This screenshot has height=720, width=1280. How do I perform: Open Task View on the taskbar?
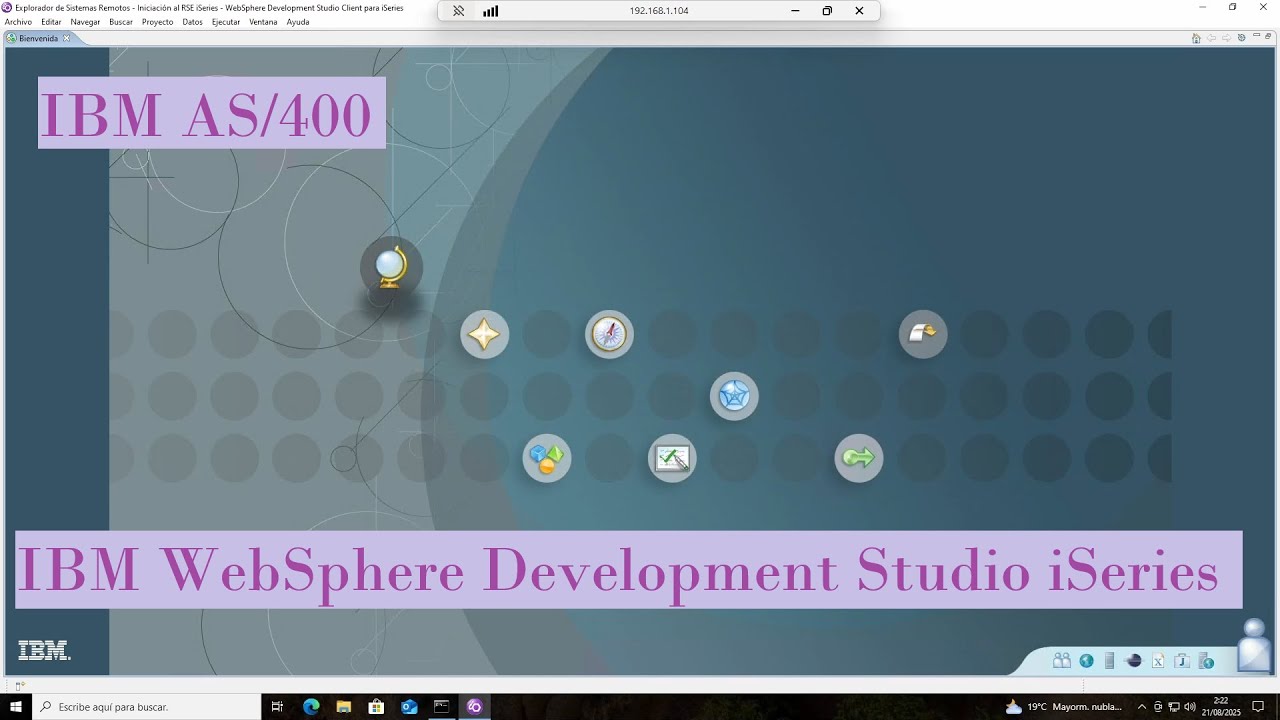(x=278, y=707)
